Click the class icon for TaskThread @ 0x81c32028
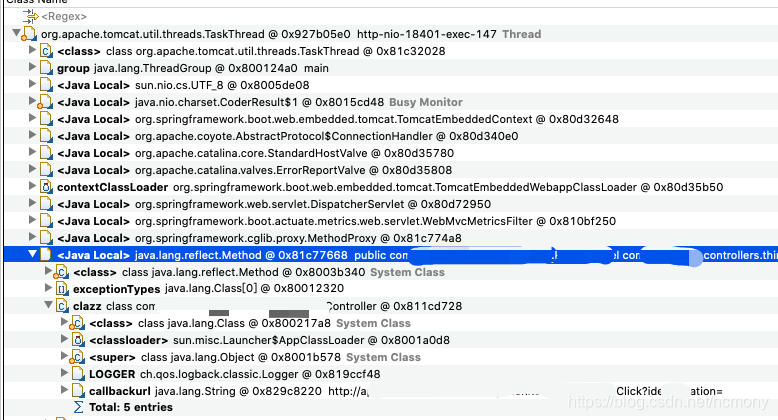The width and height of the screenshot is (778, 420). click(46, 51)
